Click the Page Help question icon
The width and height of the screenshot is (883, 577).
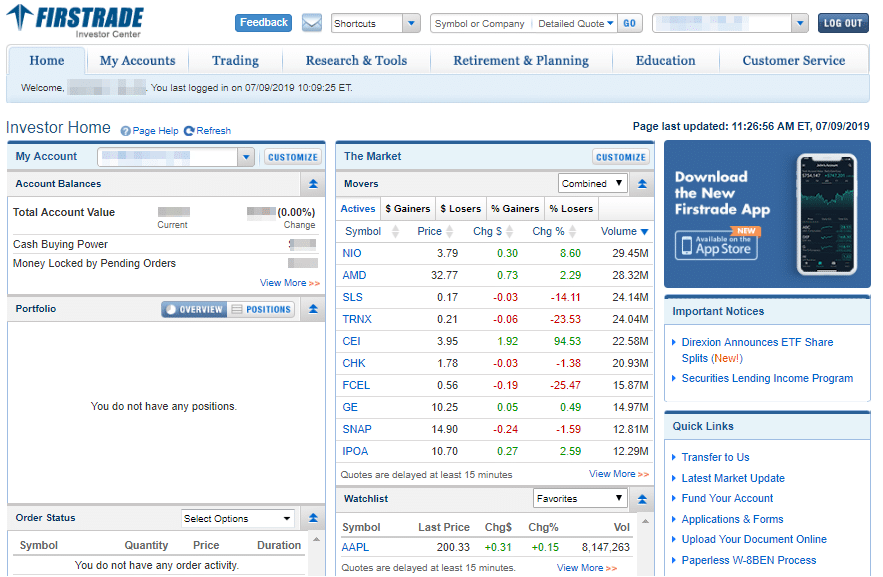(x=126, y=131)
